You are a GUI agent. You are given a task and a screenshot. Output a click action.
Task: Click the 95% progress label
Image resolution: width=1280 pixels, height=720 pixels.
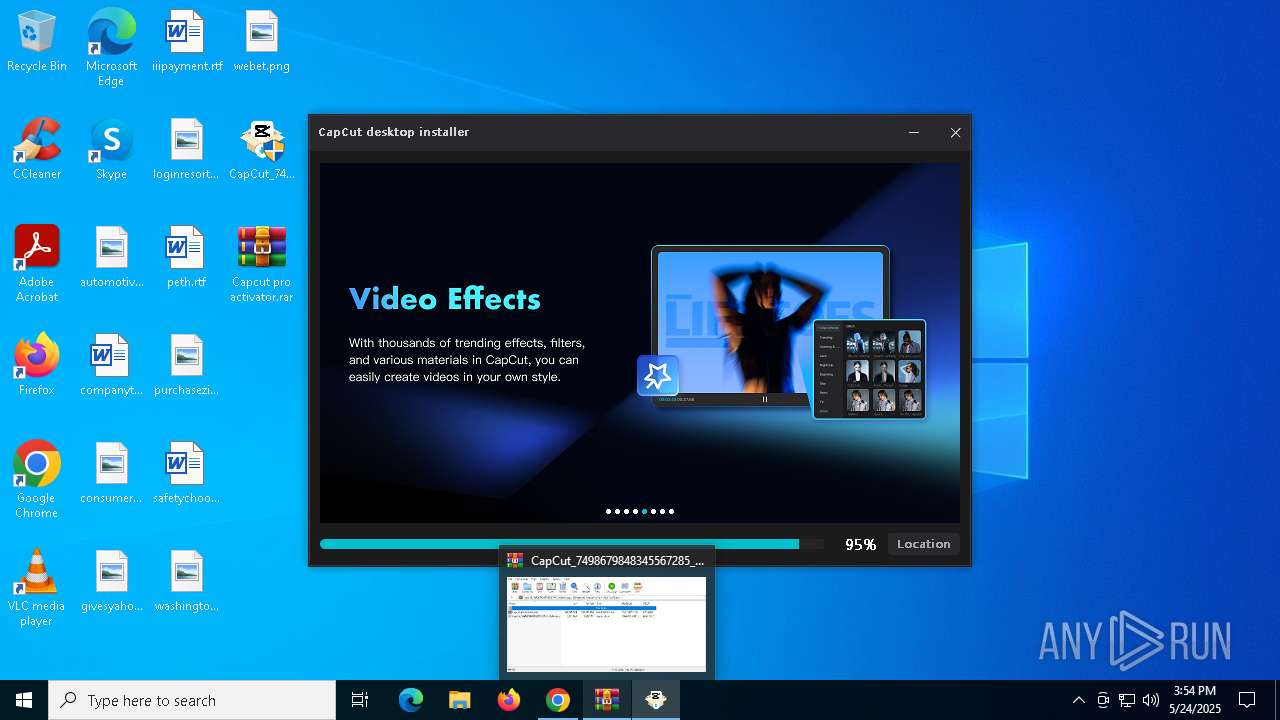pos(860,544)
